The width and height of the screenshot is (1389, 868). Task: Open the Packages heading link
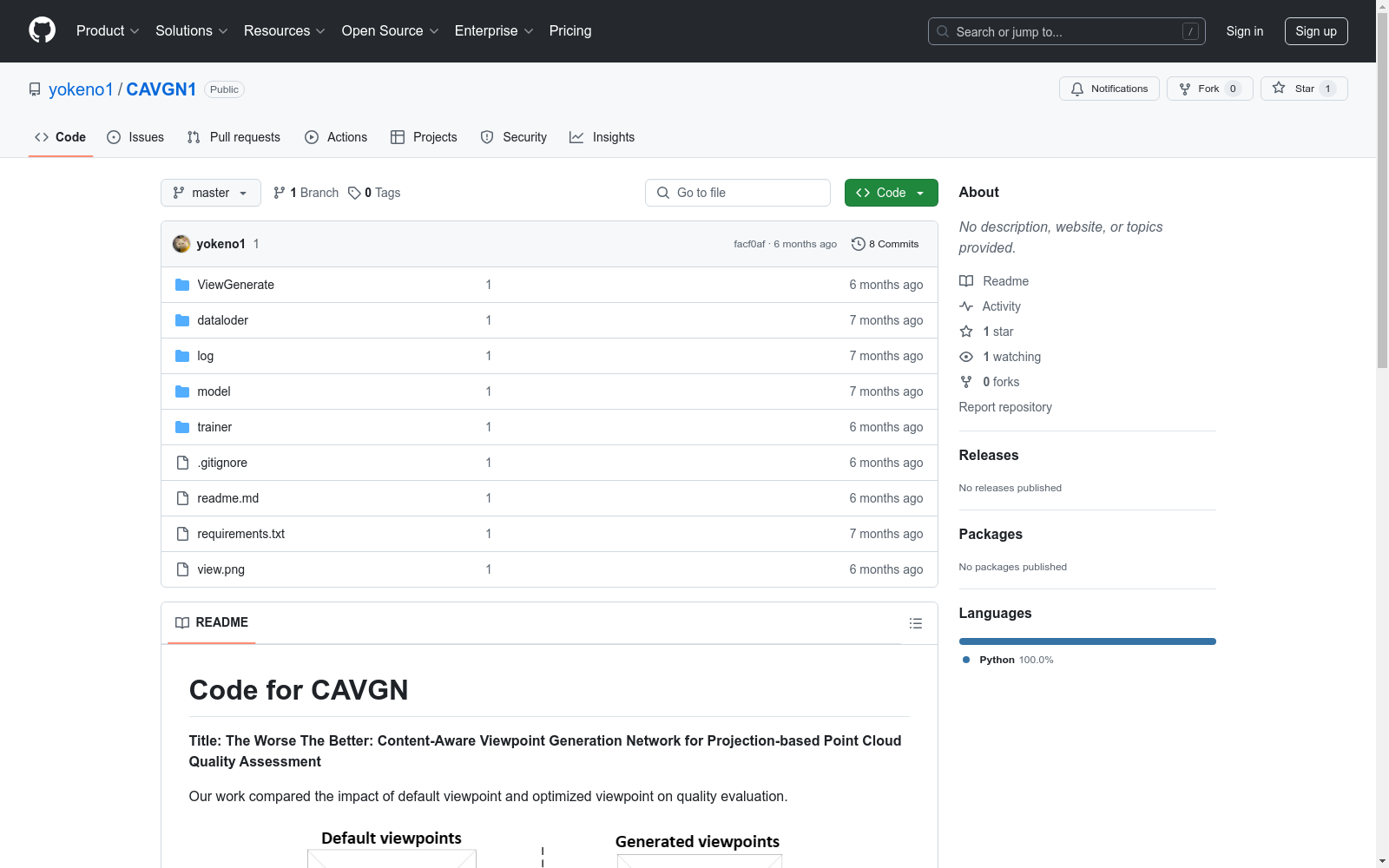[x=991, y=534]
